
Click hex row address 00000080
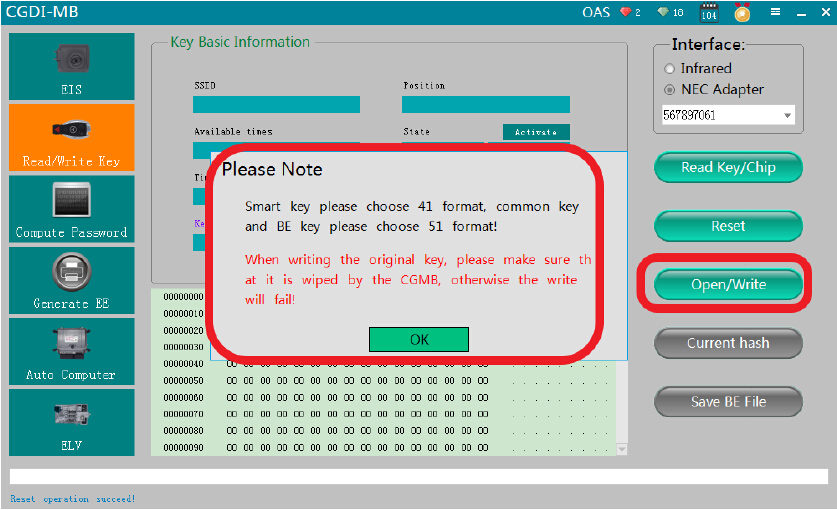tap(184, 430)
